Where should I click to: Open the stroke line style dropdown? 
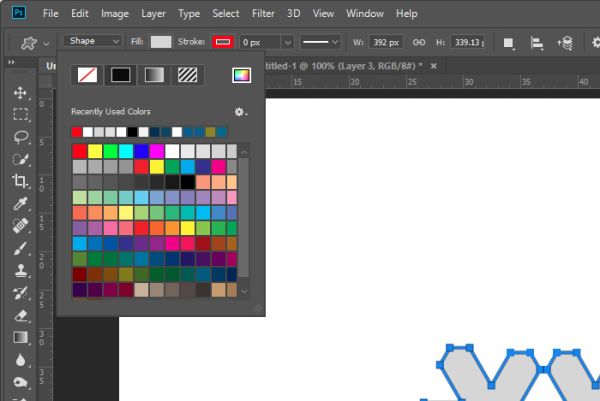point(320,42)
